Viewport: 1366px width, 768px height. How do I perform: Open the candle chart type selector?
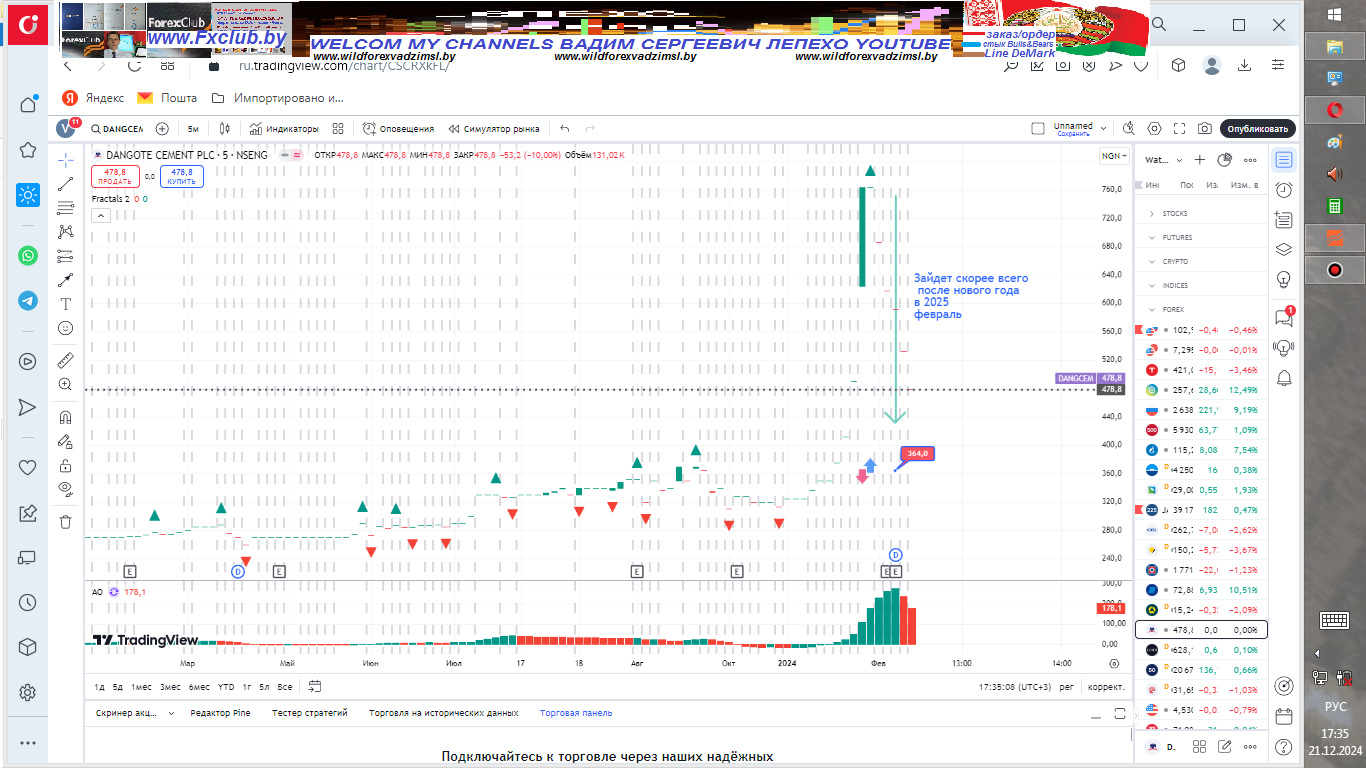pyautogui.click(x=225, y=129)
